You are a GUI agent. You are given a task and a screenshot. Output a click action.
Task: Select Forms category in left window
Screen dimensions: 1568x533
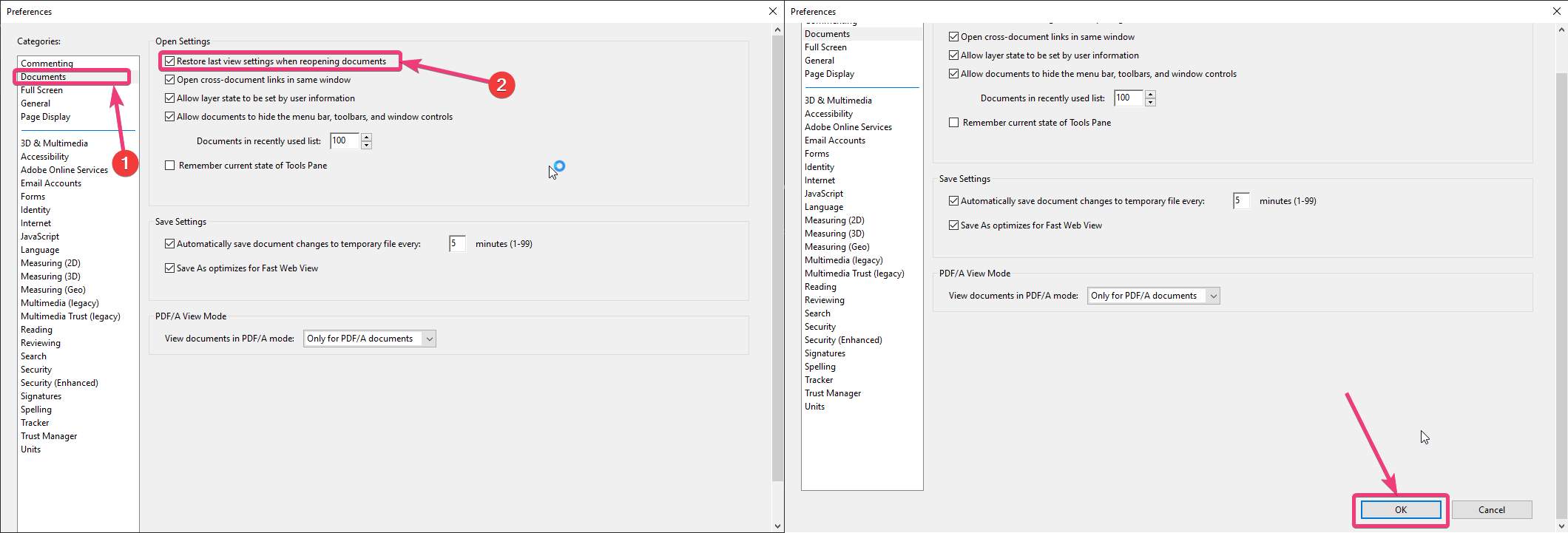coord(33,197)
